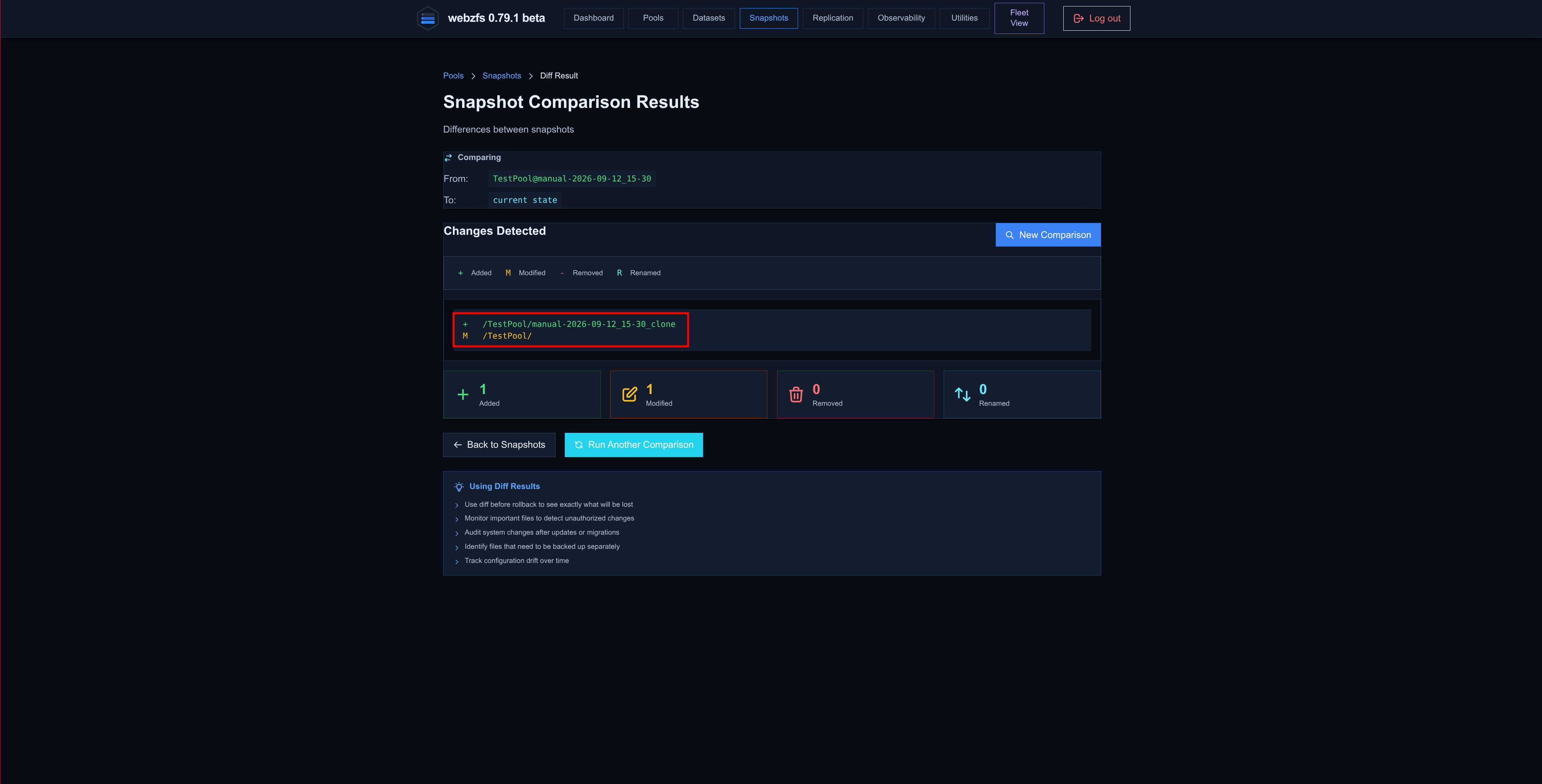
Task: Click the lightbulb icon beside Using Diff Results
Action: pyautogui.click(x=459, y=487)
